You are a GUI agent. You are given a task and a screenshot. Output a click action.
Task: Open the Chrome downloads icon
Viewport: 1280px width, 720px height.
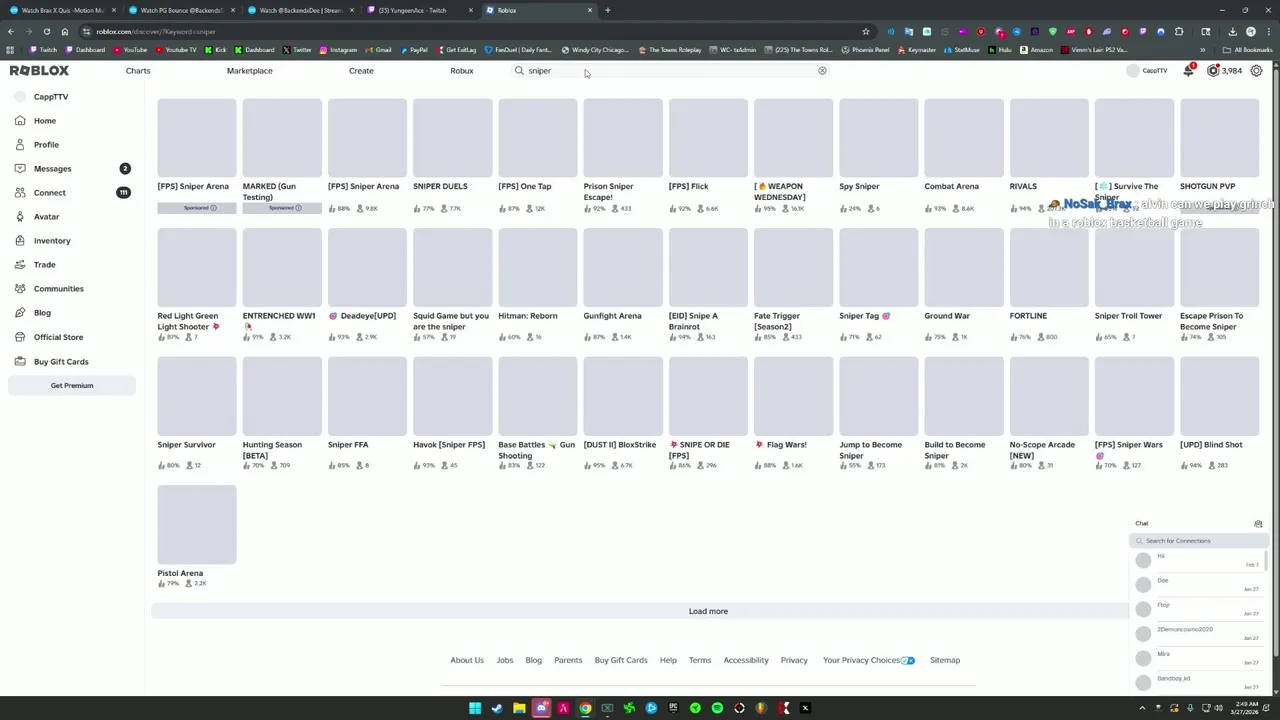pos(1232,31)
